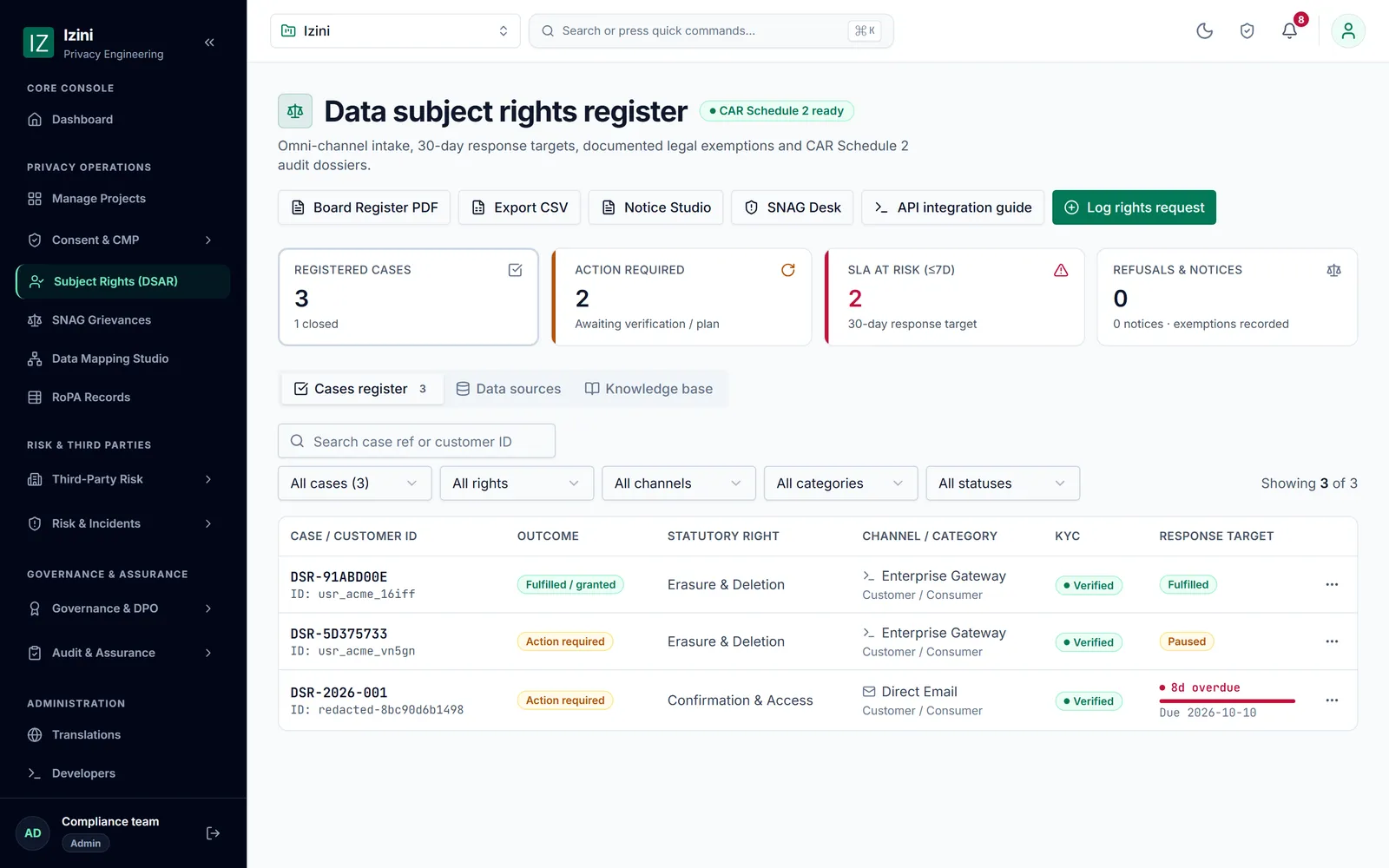The width and height of the screenshot is (1389, 868).
Task: Click scales icon on Refusals & Notices card
Action: (1333, 270)
